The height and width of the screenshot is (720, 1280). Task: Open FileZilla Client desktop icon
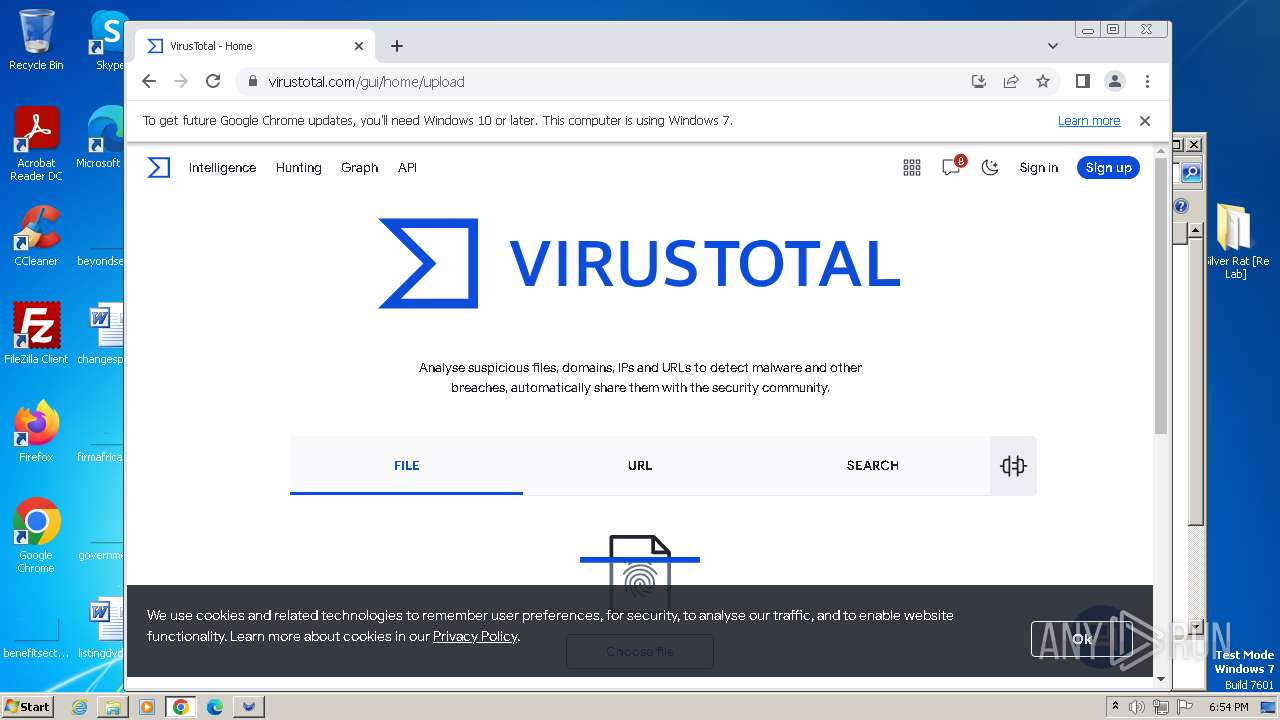coord(36,333)
